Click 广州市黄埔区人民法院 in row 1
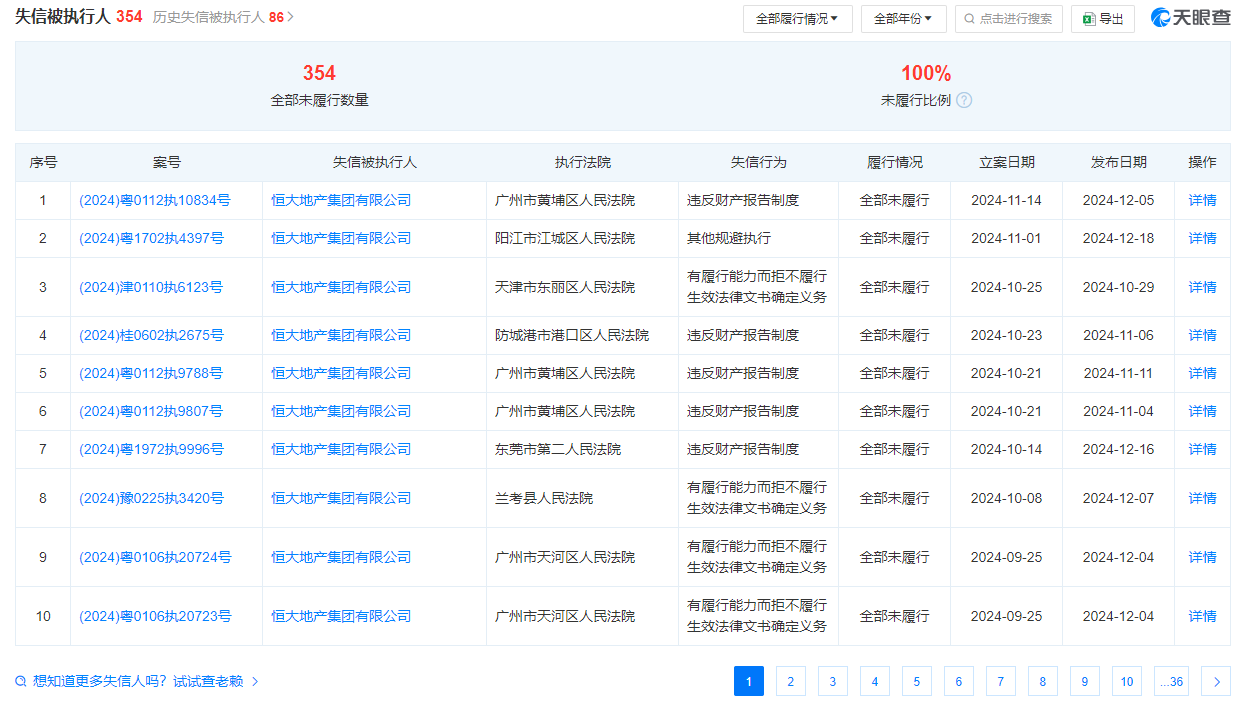The width and height of the screenshot is (1239, 702). 565,200
